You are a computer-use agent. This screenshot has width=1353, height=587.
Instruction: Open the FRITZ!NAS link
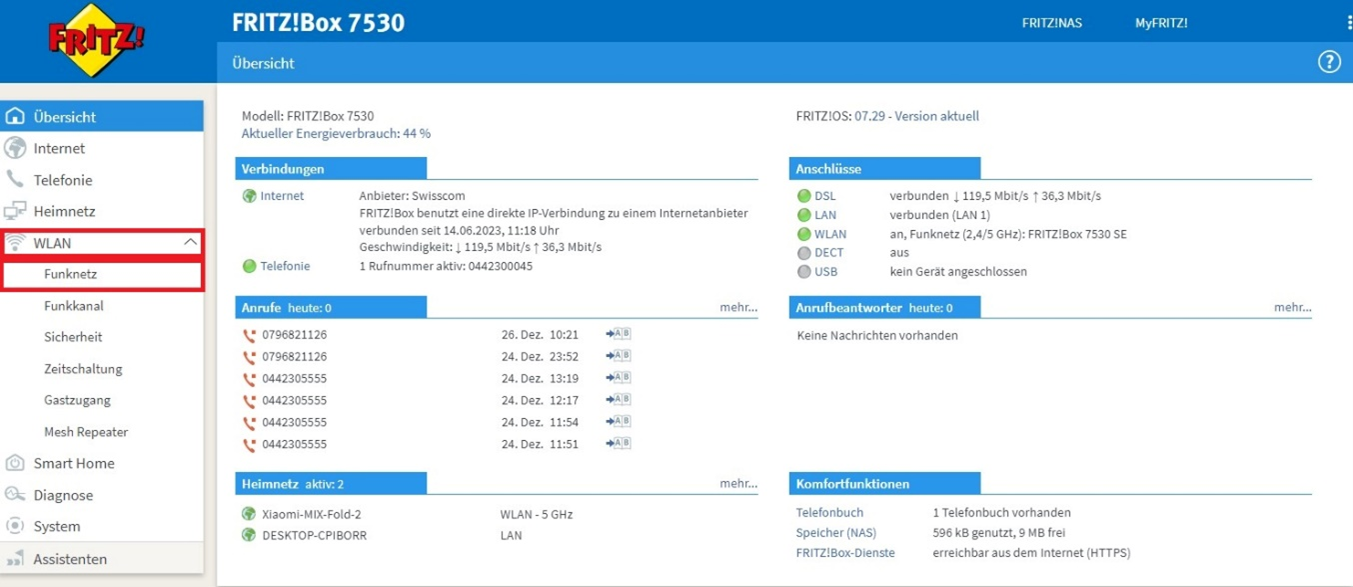pyautogui.click(x=1051, y=23)
